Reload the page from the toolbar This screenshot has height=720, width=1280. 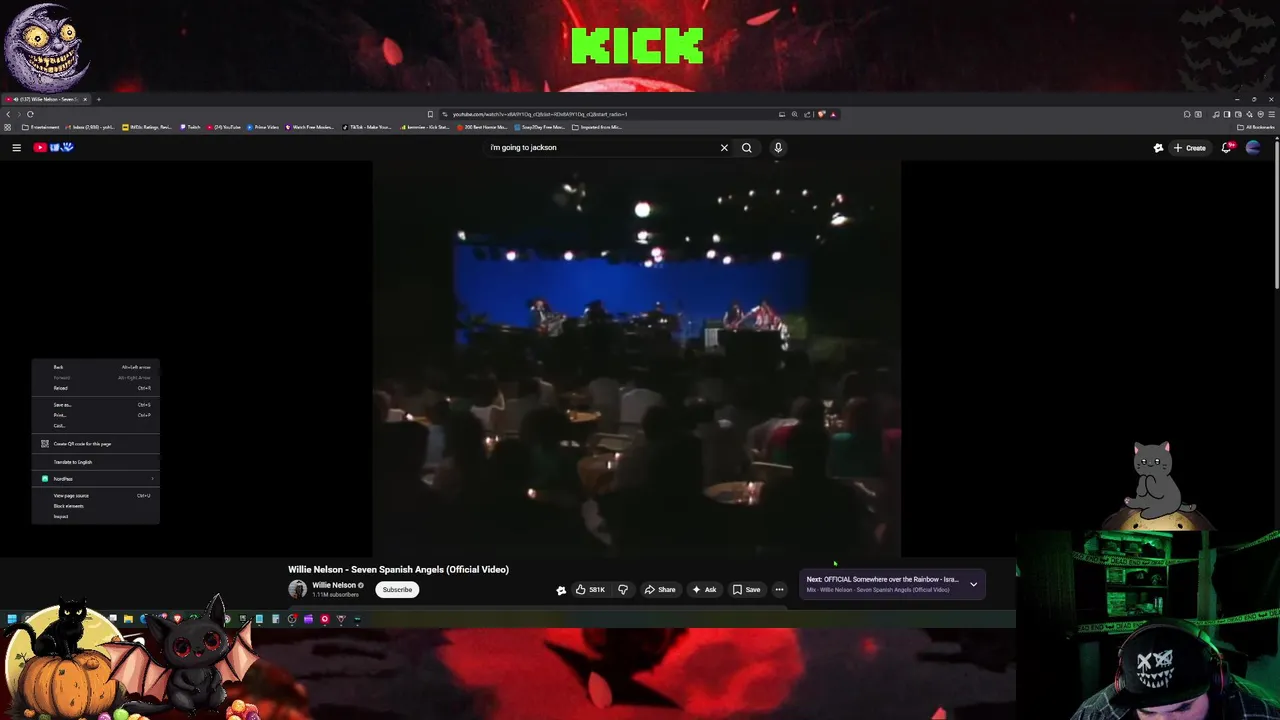point(30,114)
